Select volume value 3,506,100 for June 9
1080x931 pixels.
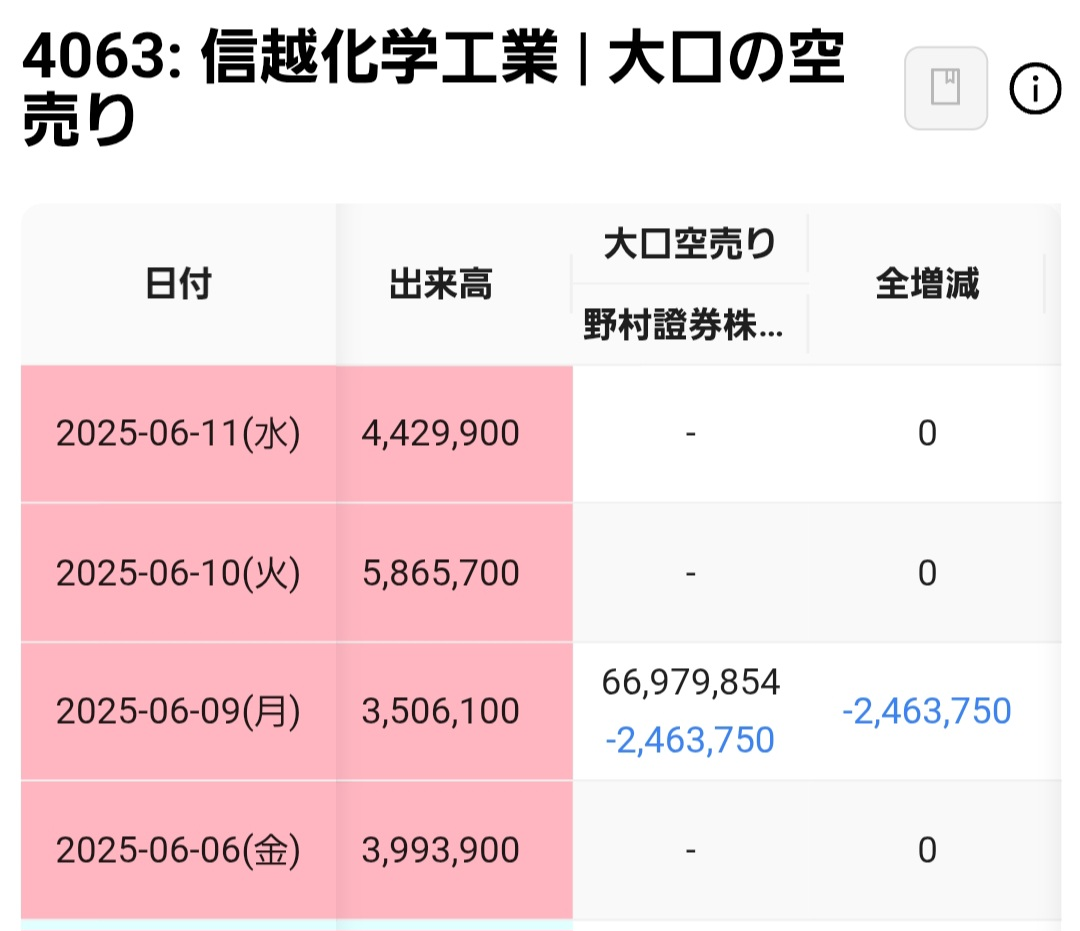440,711
